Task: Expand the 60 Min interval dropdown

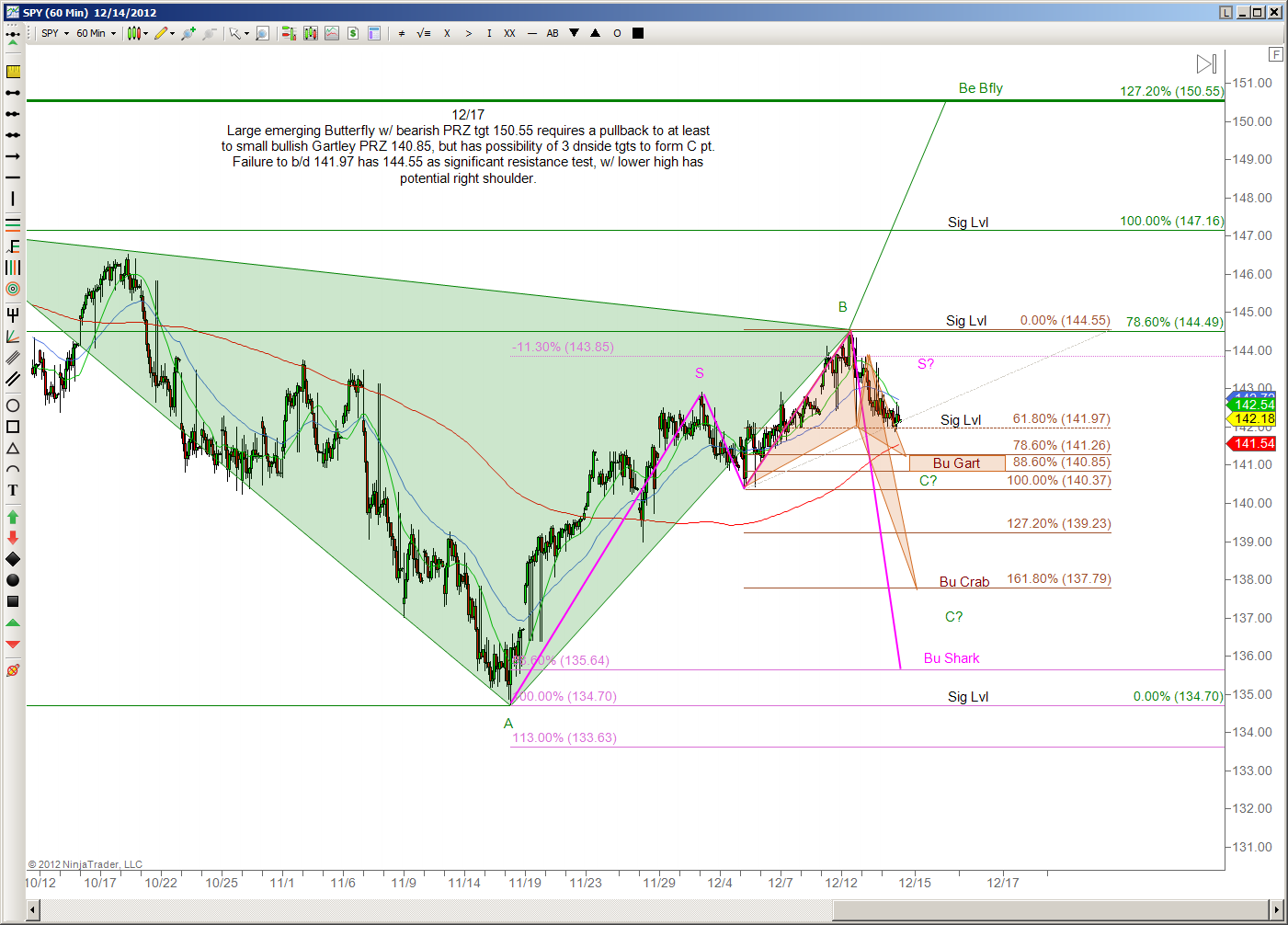Action: (97, 33)
